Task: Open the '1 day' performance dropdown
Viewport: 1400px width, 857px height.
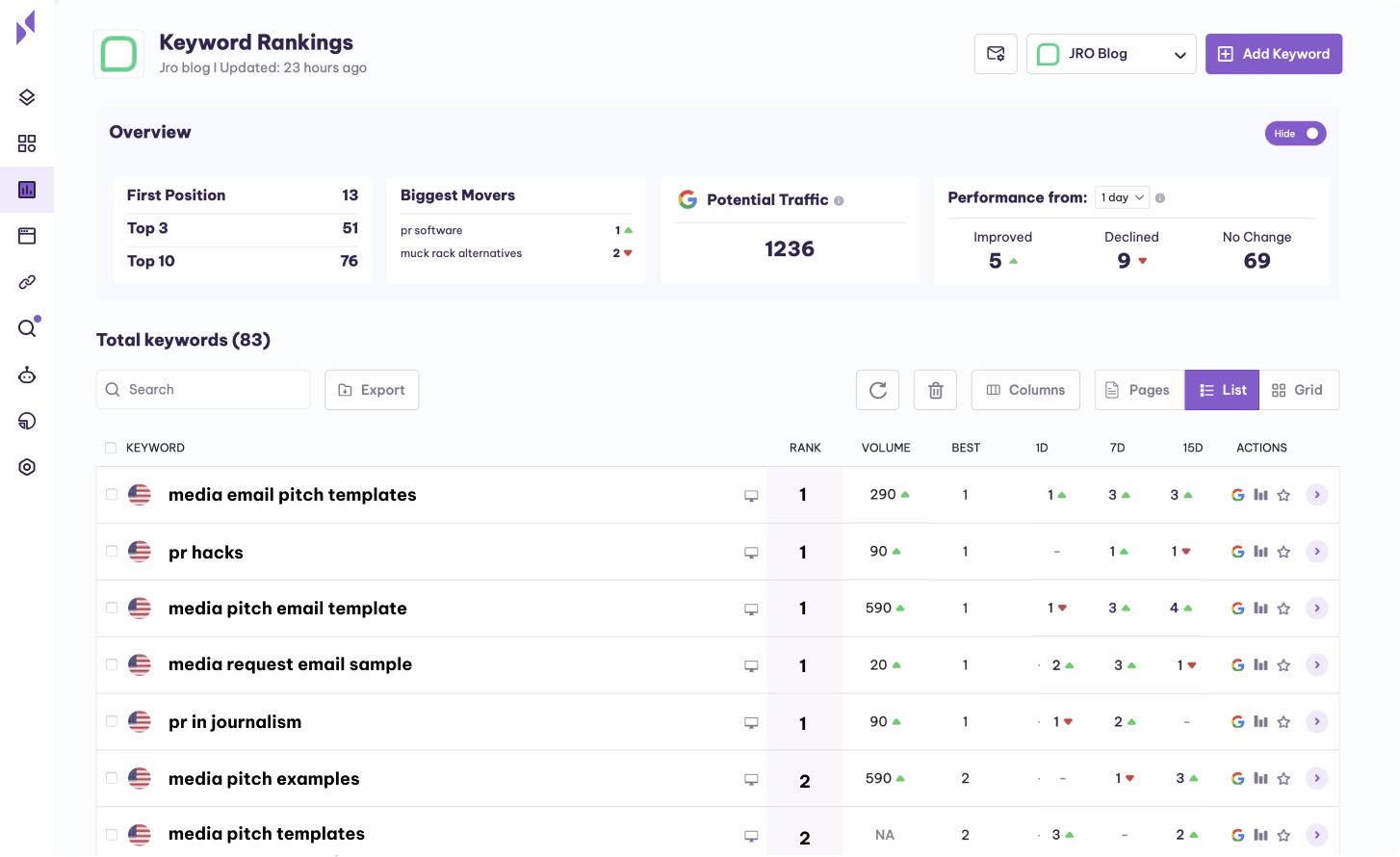Action: [1122, 197]
